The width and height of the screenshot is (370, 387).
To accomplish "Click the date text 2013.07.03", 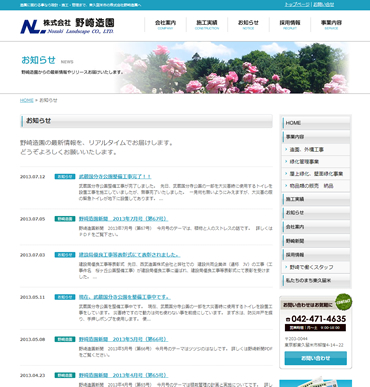I will [x=32, y=255].
